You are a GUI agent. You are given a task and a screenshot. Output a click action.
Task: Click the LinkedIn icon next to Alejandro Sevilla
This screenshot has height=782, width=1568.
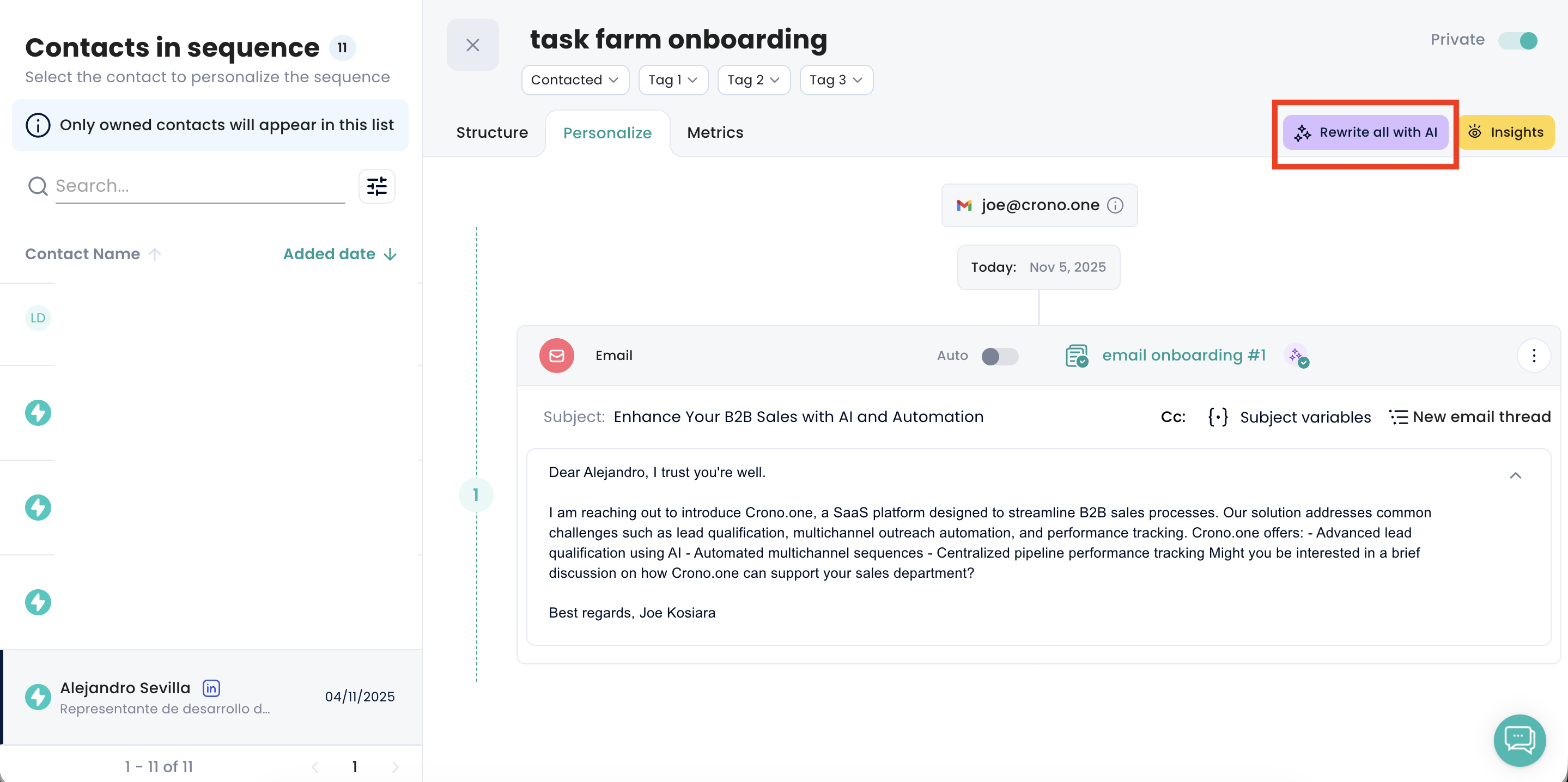[211, 688]
